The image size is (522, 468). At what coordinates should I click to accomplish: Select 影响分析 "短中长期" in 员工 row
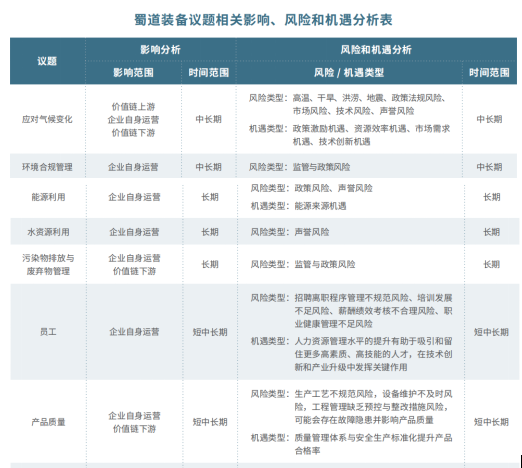[210, 332]
